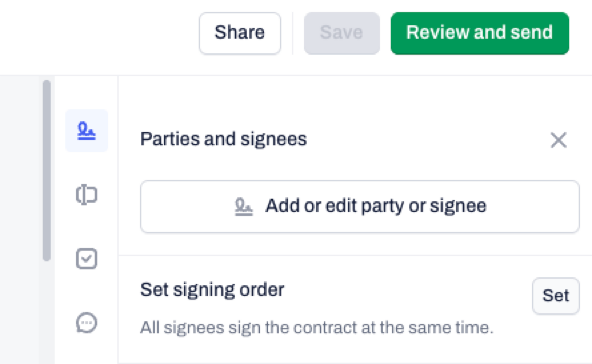Open the Parties and signees sidebar tab
The height and width of the screenshot is (364, 592).
click(86, 131)
